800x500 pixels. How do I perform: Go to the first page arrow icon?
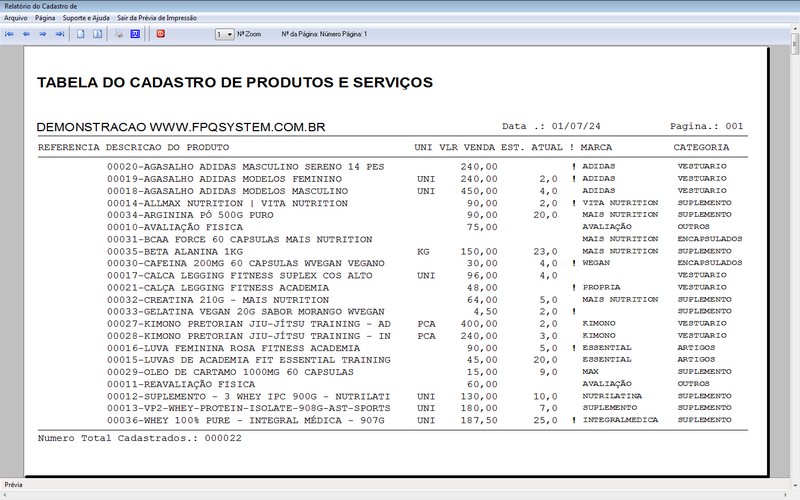coord(9,34)
